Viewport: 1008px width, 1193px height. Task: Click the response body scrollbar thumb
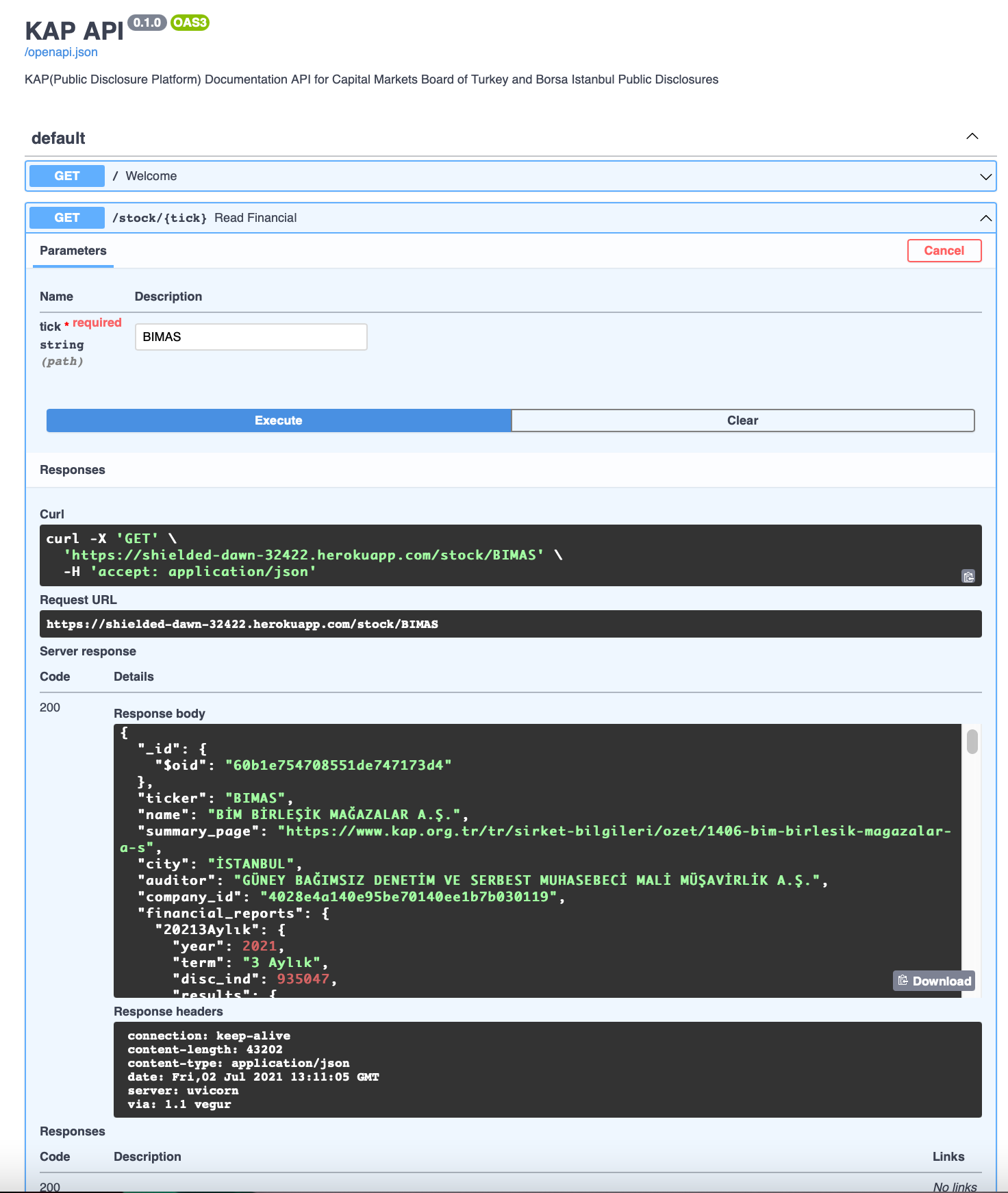click(972, 742)
